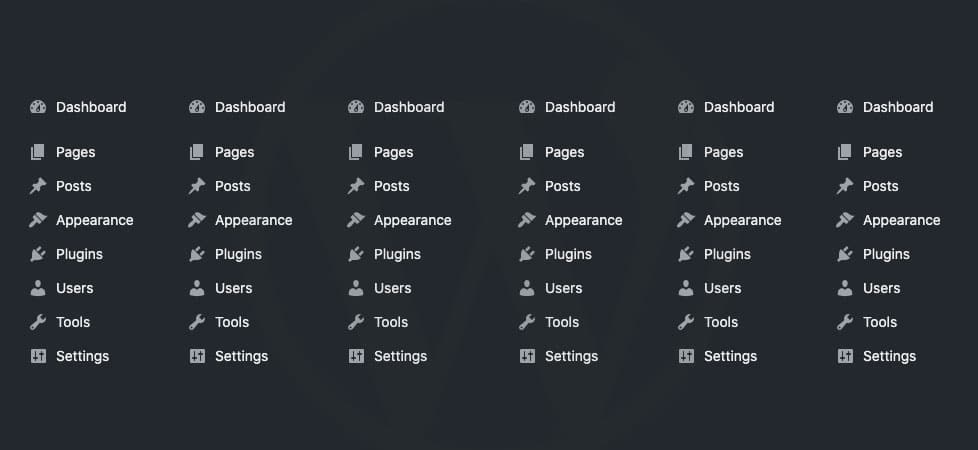Click the Appearance paintbrush icon in fourth column
The height and width of the screenshot is (450, 978).
(526, 220)
